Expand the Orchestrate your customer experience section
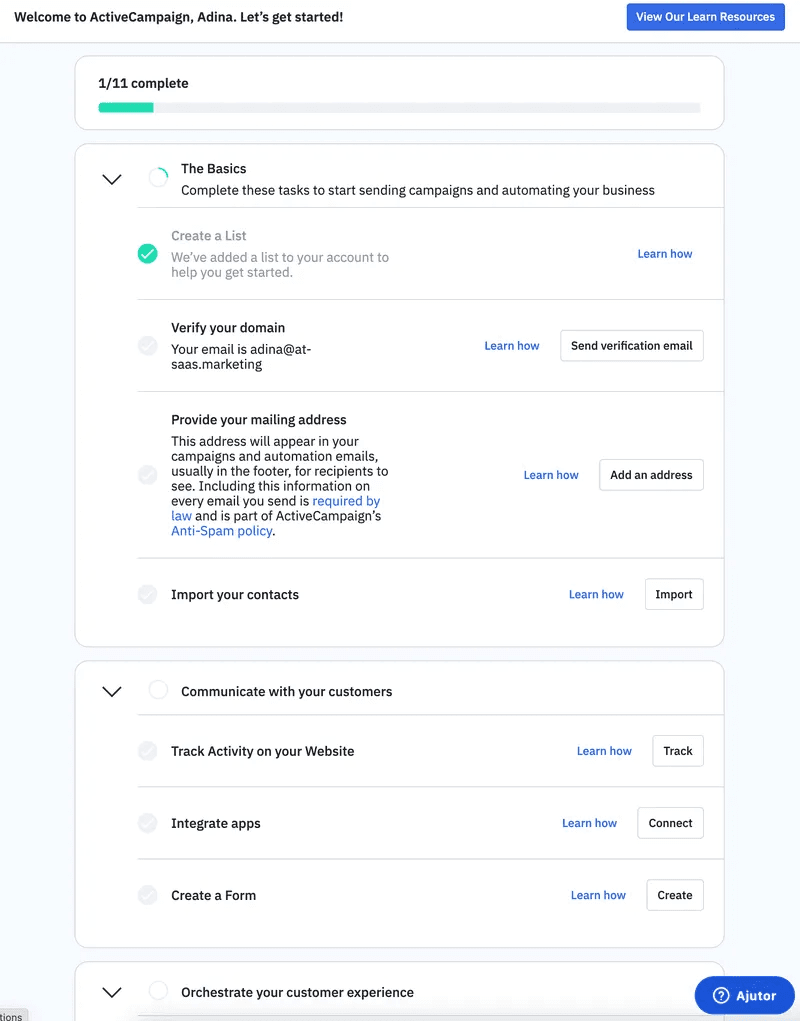The image size is (800, 1021). coord(111,991)
